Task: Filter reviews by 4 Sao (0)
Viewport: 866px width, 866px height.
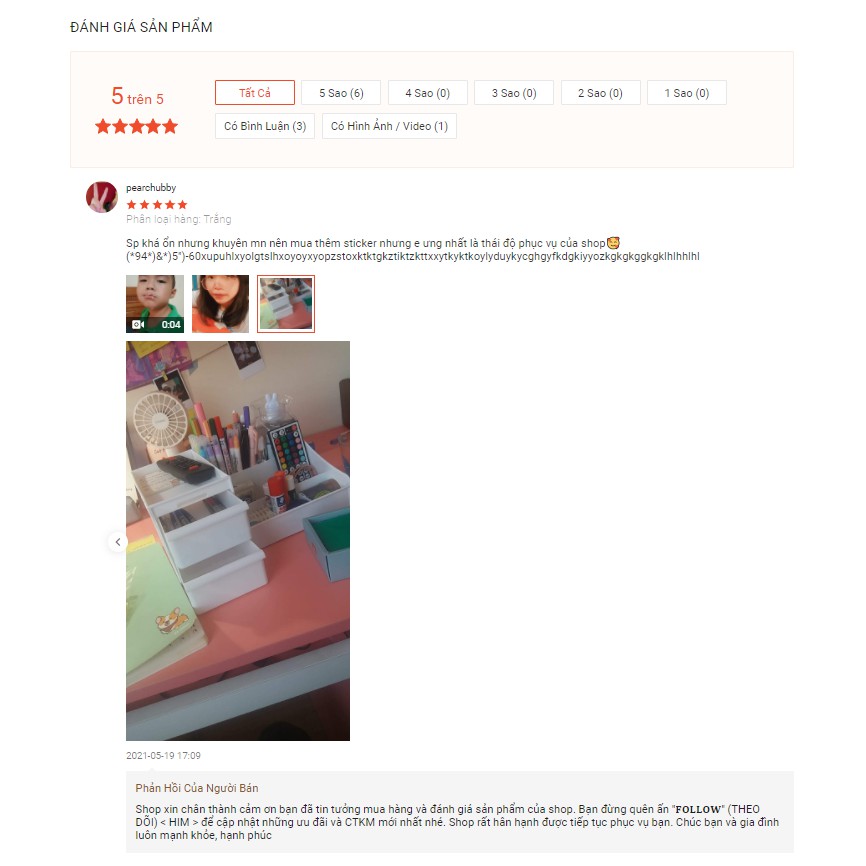Action: pos(427,93)
